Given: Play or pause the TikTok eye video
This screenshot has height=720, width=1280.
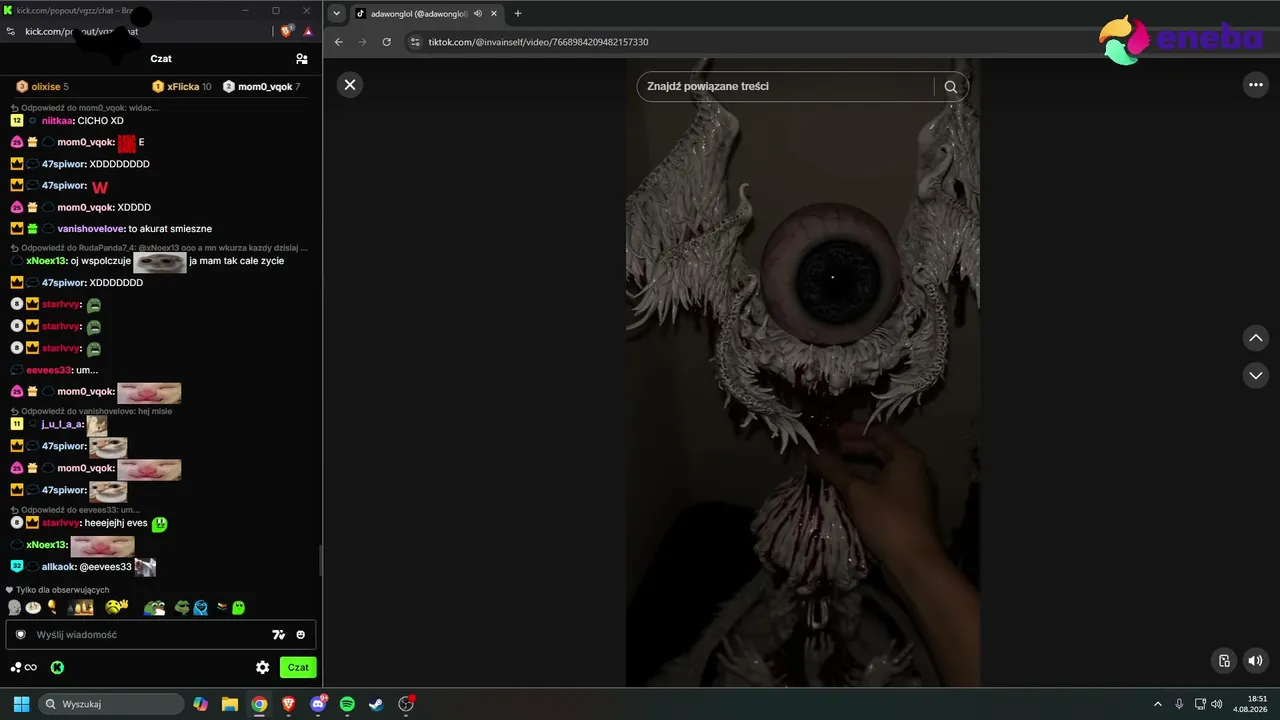Looking at the screenshot, I should (802, 372).
